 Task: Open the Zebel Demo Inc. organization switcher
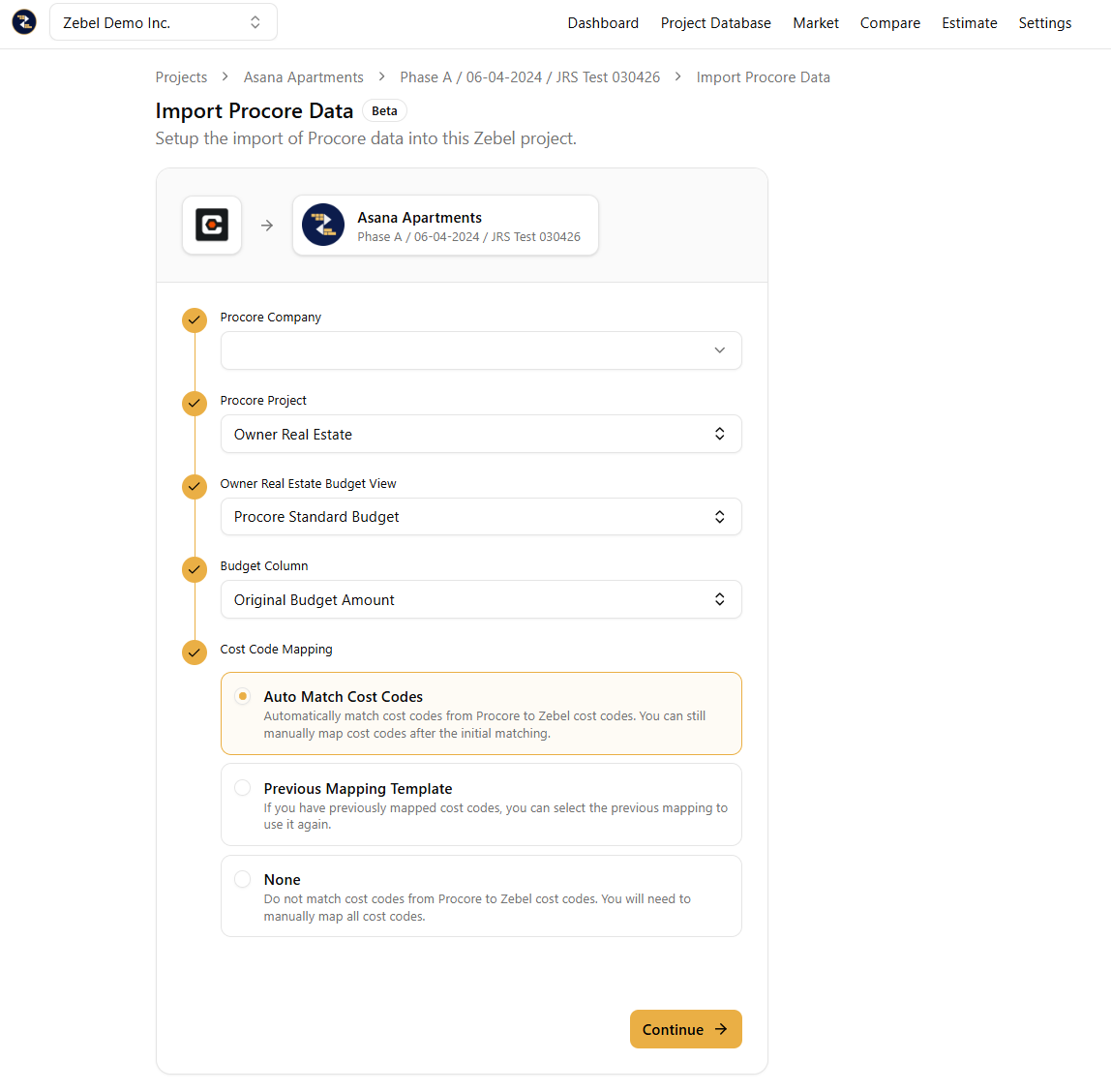point(163,22)
